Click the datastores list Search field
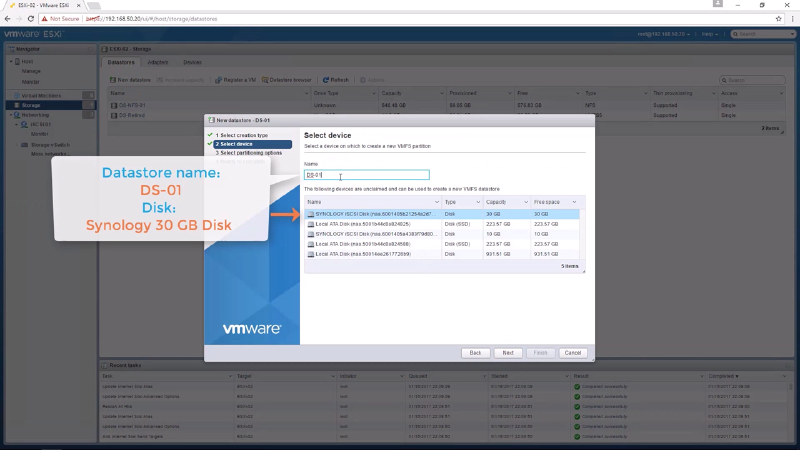800x450 pixels. (753, 80)
